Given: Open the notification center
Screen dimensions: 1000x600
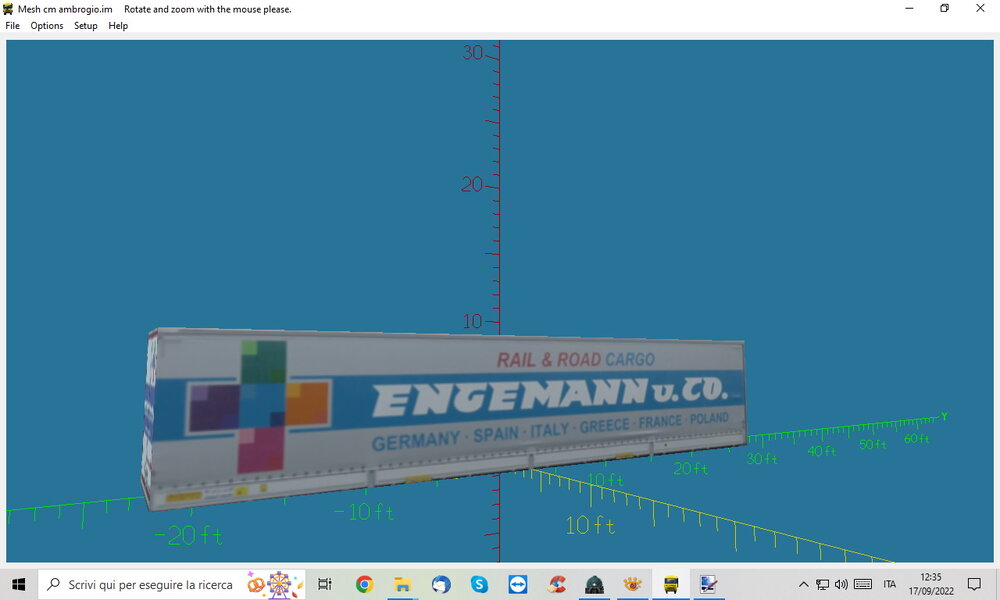Looking at the screenshot, I should [974, 584].
